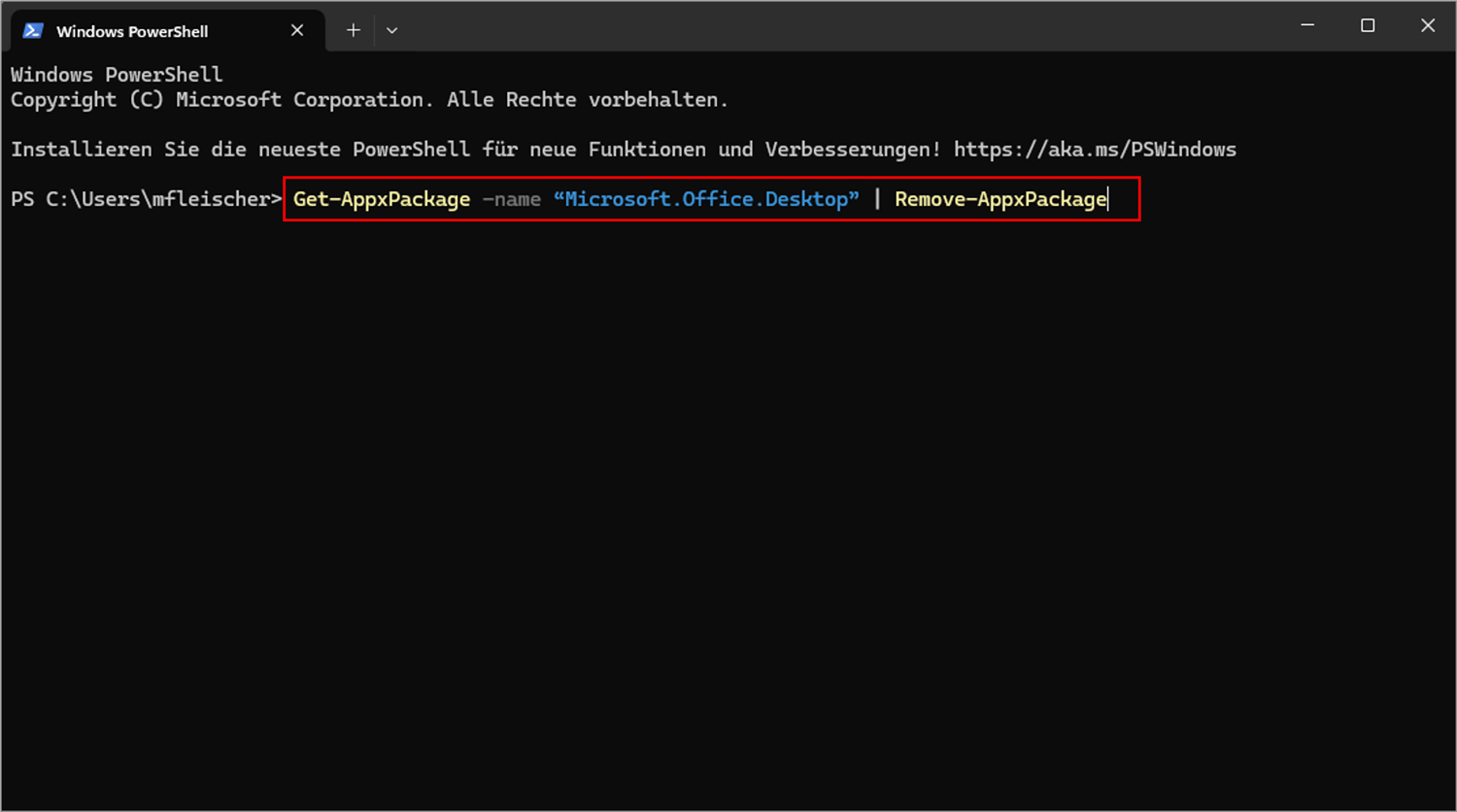1457x812 pixels.
Task: Click the close window icon
Action: 1428,25
